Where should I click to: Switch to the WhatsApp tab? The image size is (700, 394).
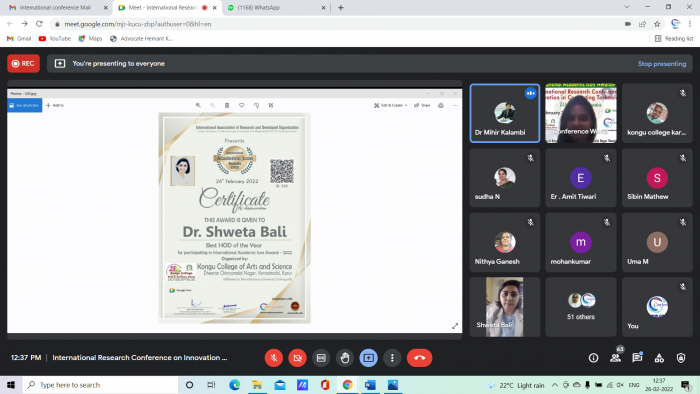point(276,8)
